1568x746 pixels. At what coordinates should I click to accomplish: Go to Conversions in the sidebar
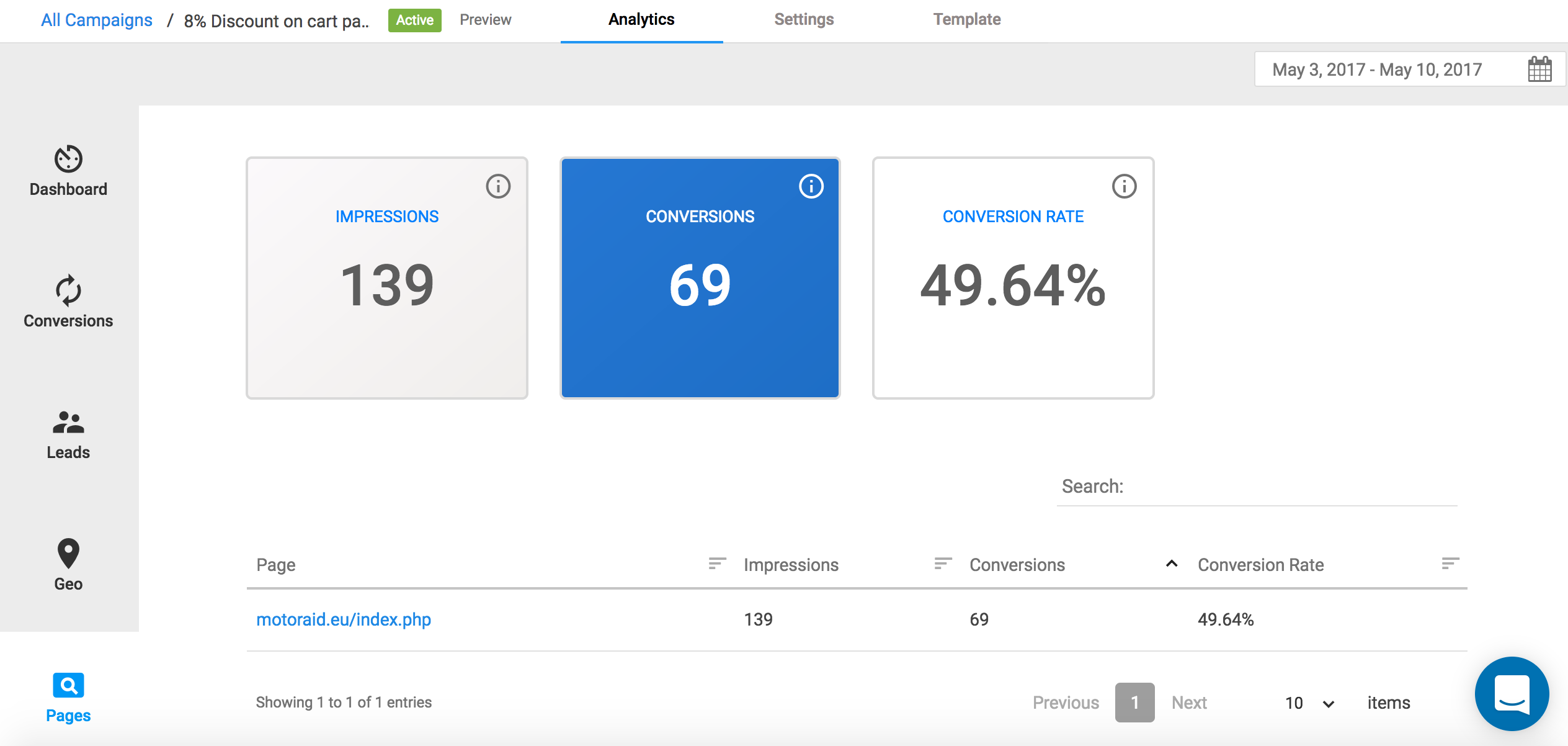(x=68, y=290)
